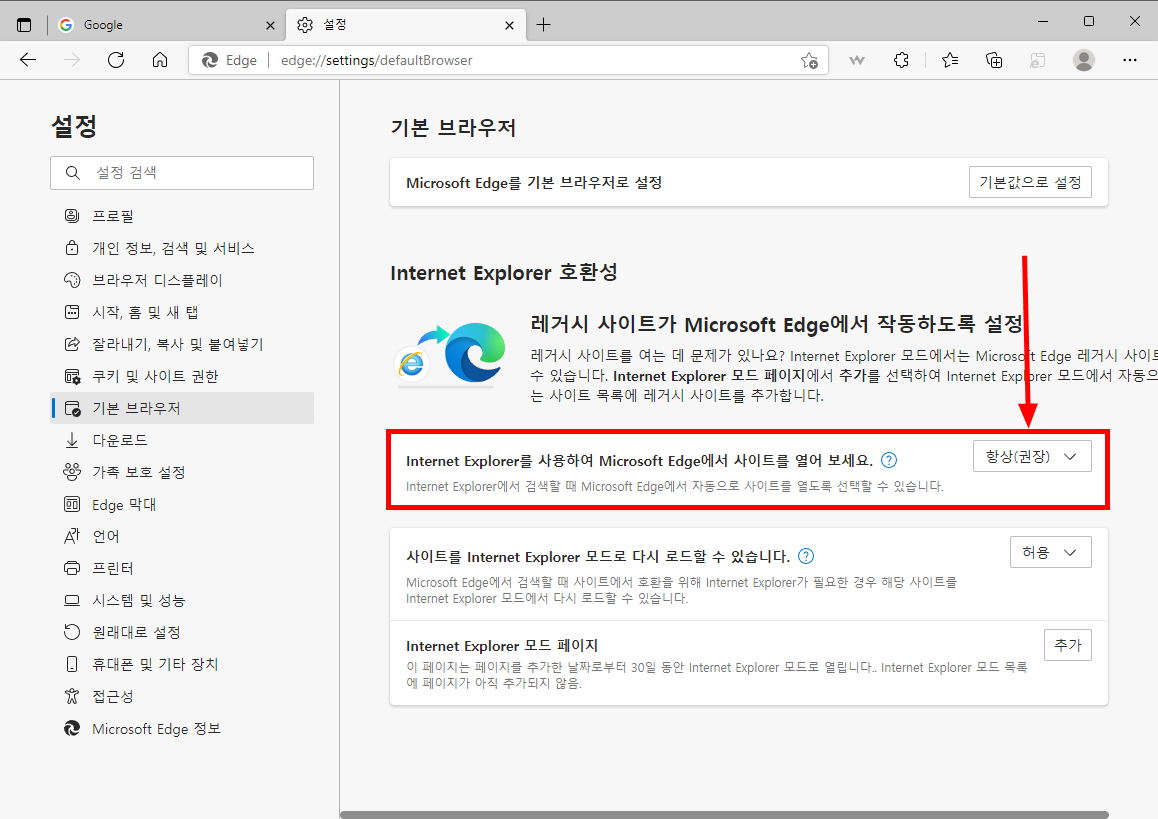Click the address bar URL
This screenshot has width=1158, height=819.
[x=377, y=61]
